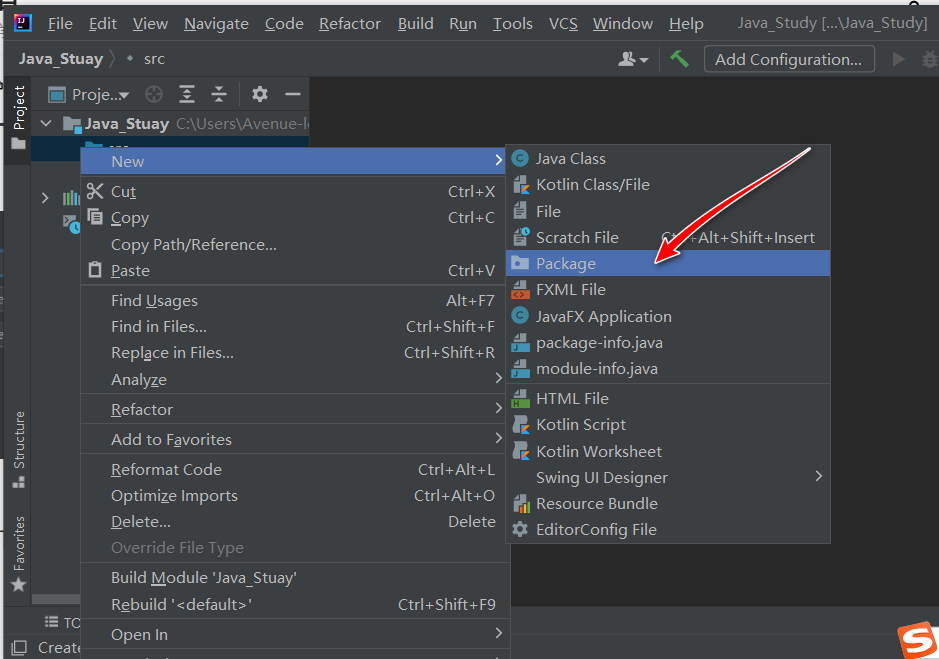The image size is (939, 659).
Task: Expand the Add to Favorites submenu
Action: (x=498, y=438)
